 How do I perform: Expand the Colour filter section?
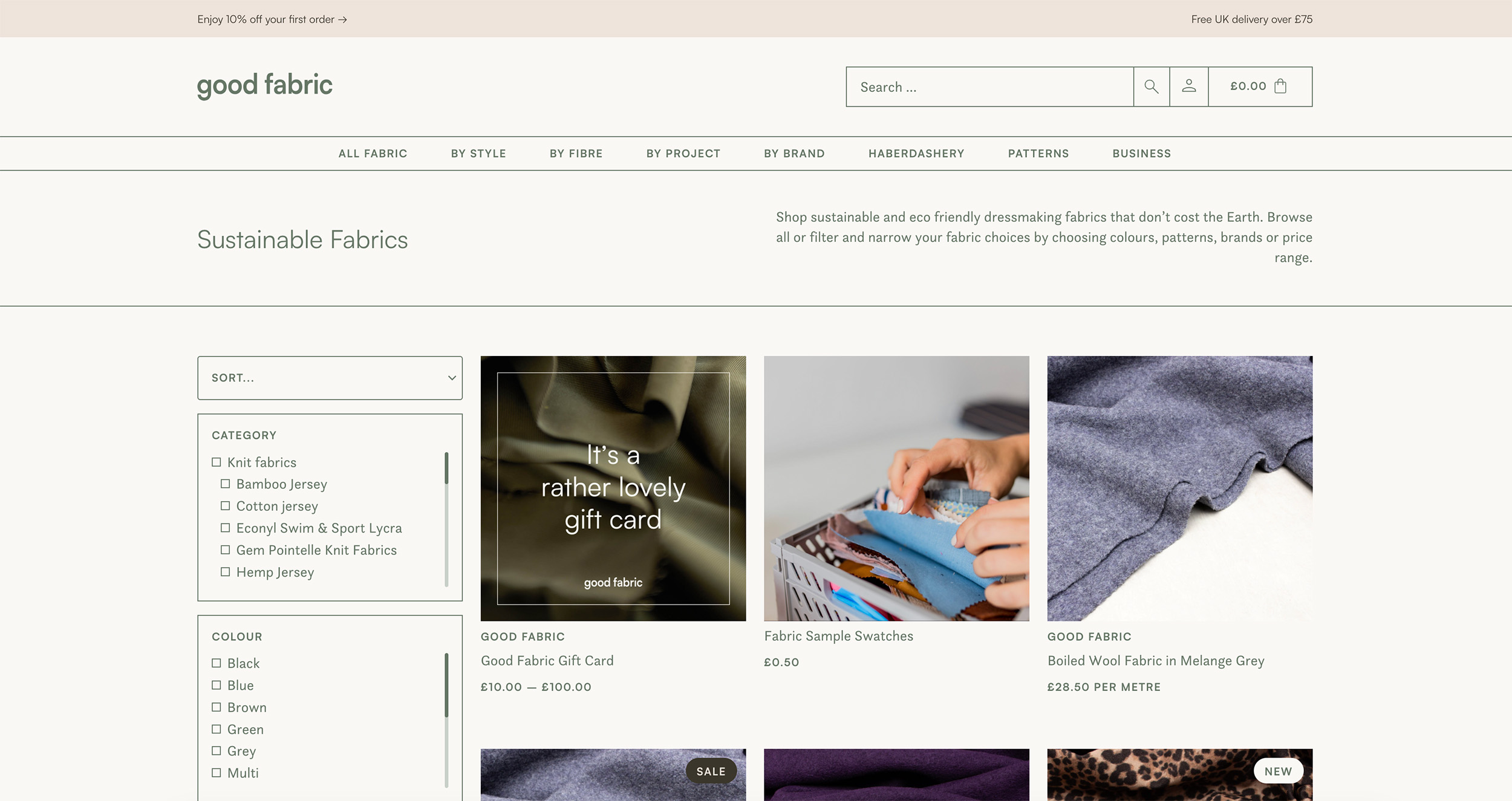[x=237, y=635]
